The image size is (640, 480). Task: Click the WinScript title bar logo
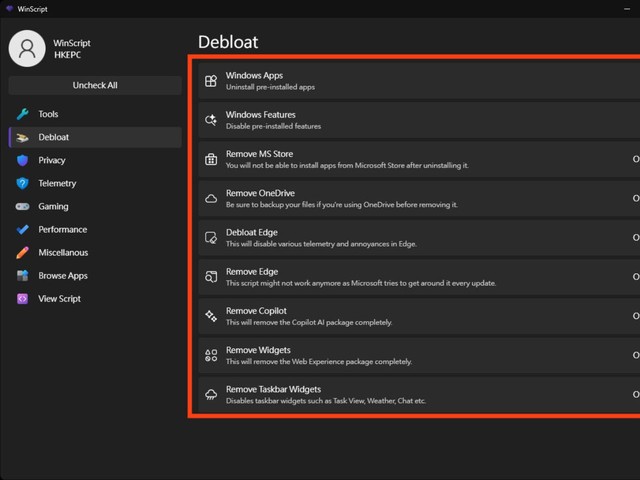(x=9, y=9)
